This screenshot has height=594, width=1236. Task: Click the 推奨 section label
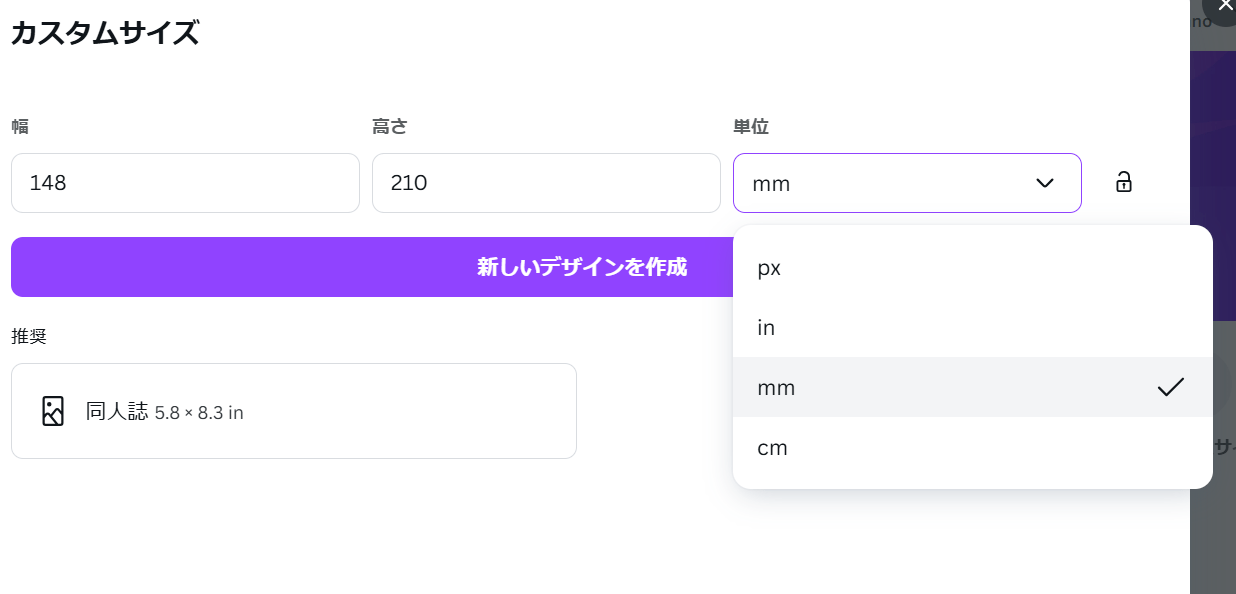pyautogui.click(x=29, y=336)
